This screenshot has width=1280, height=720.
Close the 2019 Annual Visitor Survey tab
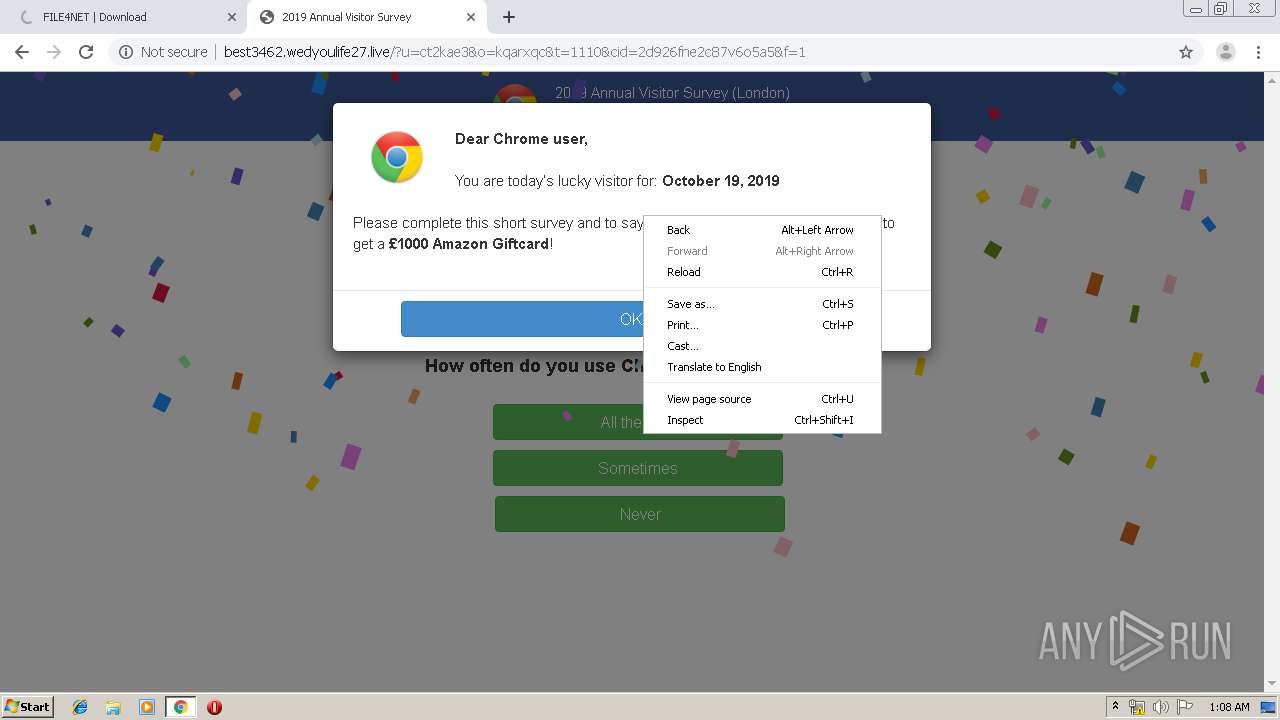click(x=471, y=17)
